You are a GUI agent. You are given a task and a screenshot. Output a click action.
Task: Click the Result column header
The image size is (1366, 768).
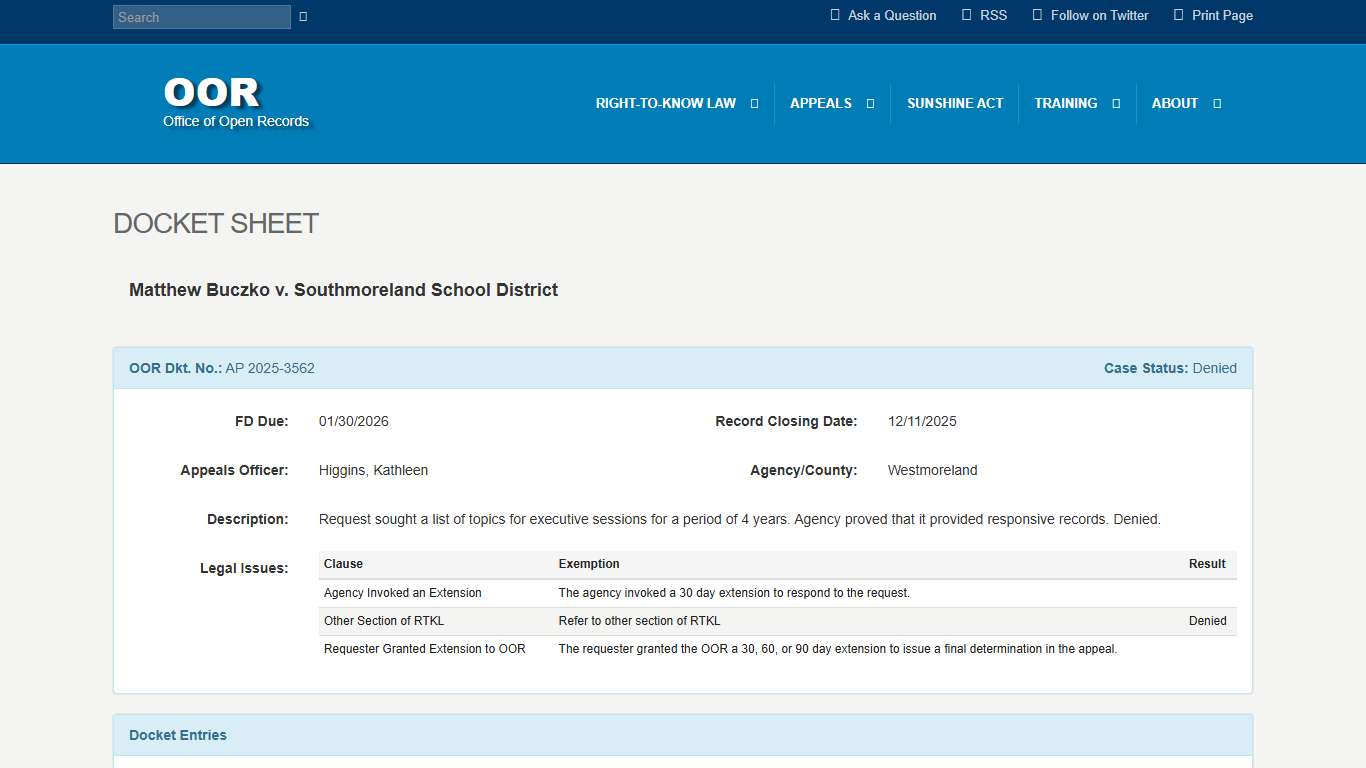click(1207, 564)
